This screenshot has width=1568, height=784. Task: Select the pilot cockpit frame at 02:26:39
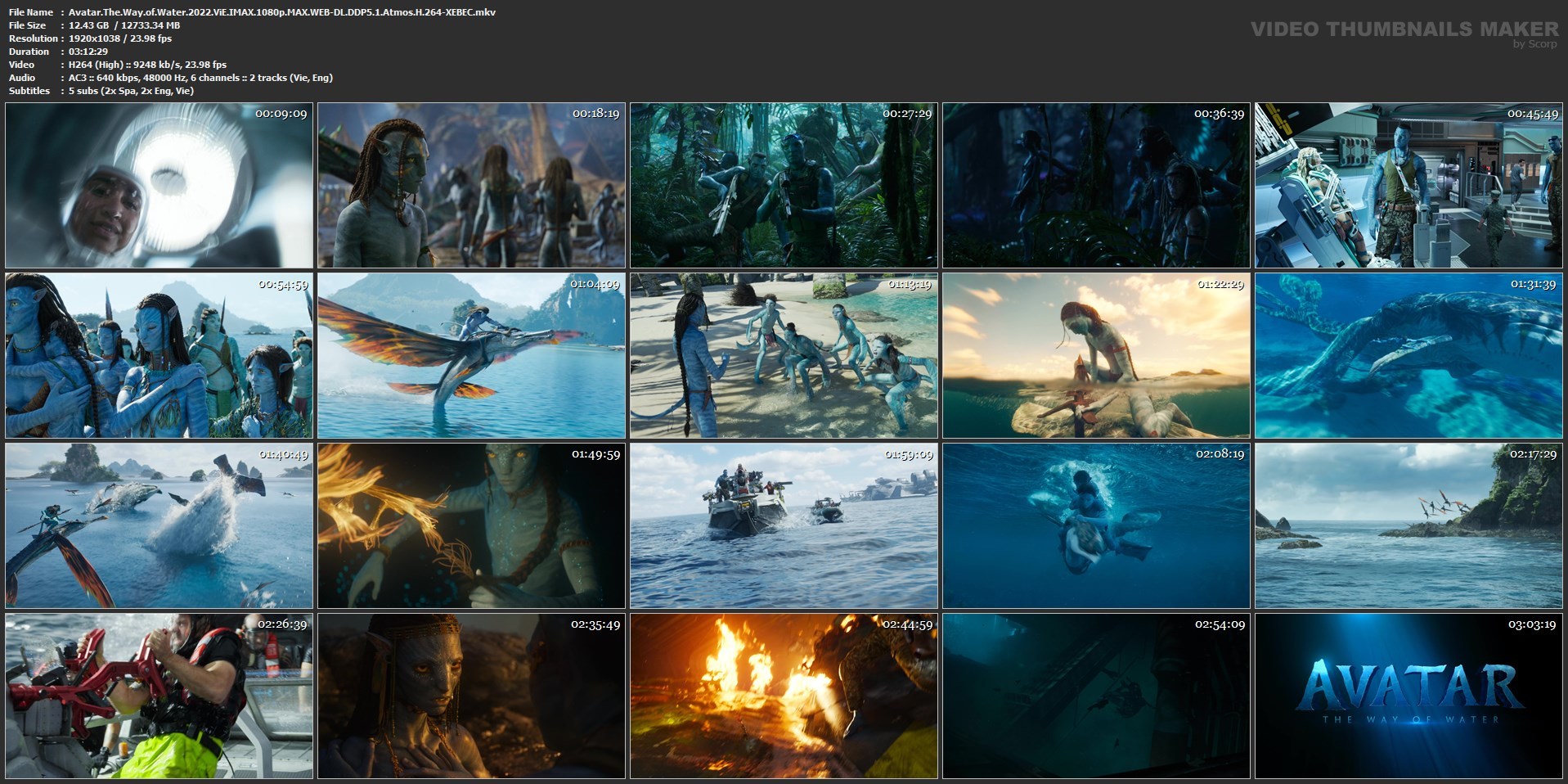pos(159,696)
